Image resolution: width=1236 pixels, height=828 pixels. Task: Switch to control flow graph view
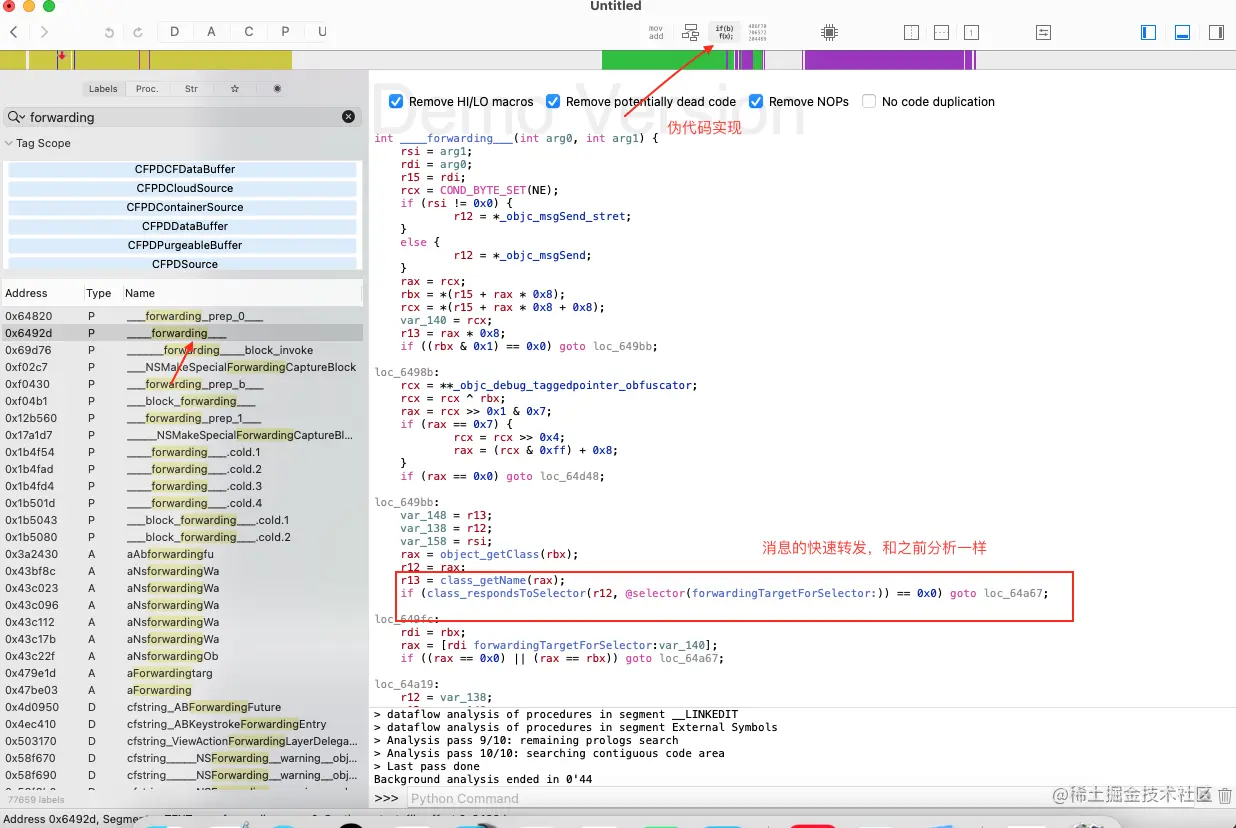(691, 32)
